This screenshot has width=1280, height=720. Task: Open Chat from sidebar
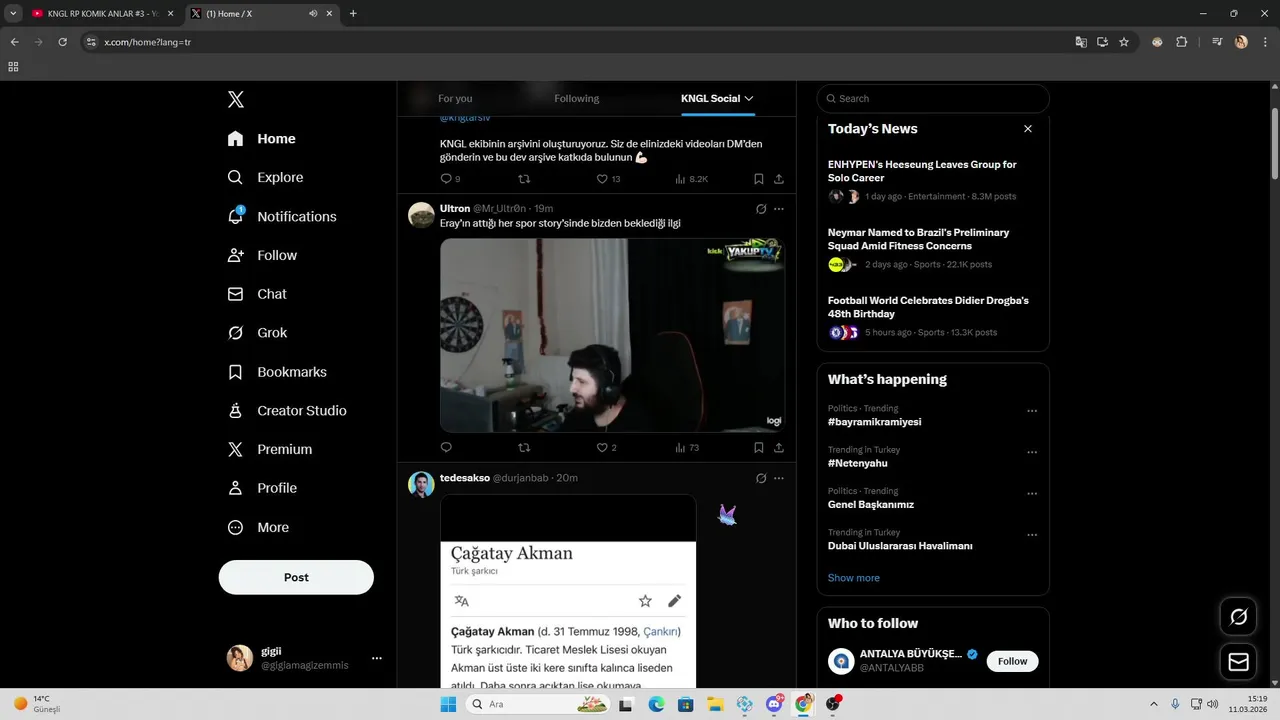point(258,294)
